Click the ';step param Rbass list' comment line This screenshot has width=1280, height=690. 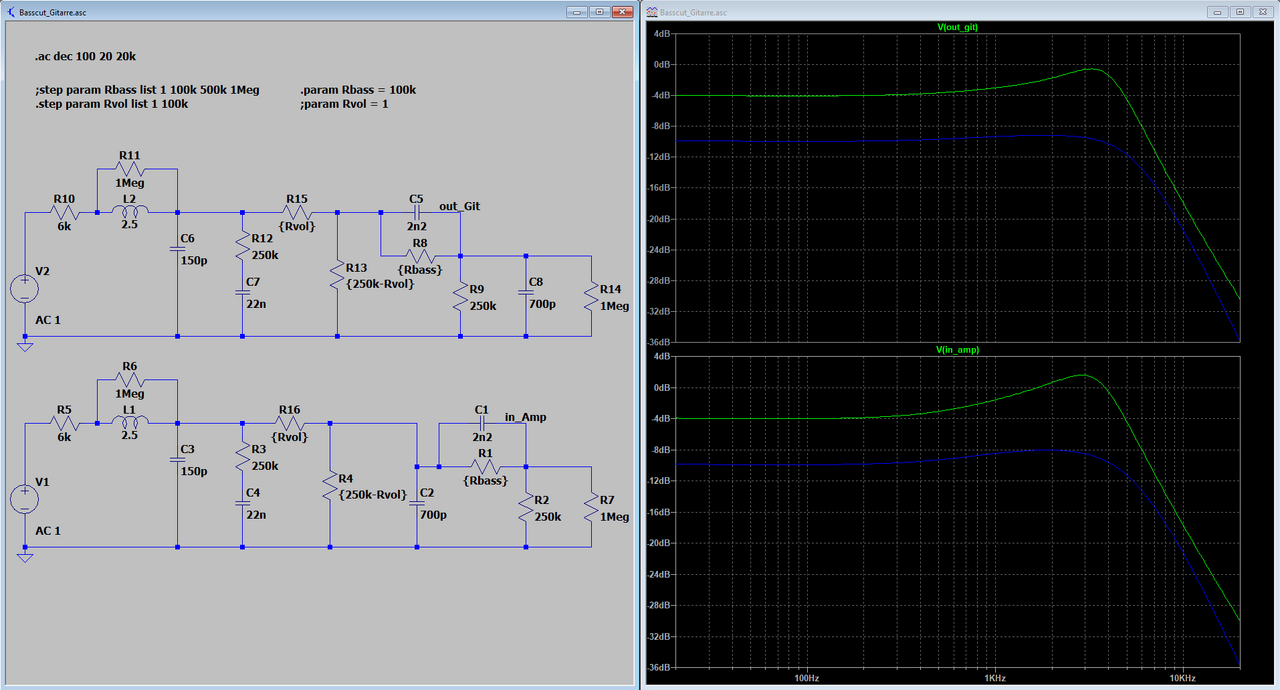click(x=146, y=90)
